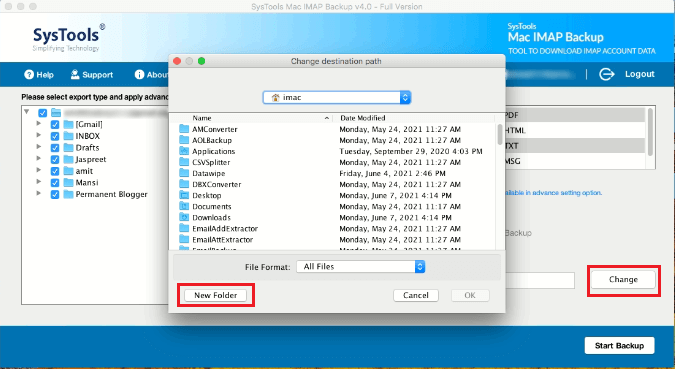Toggle the amit checkbox
The width and height of the screenshot is (675, 369).
55,171
